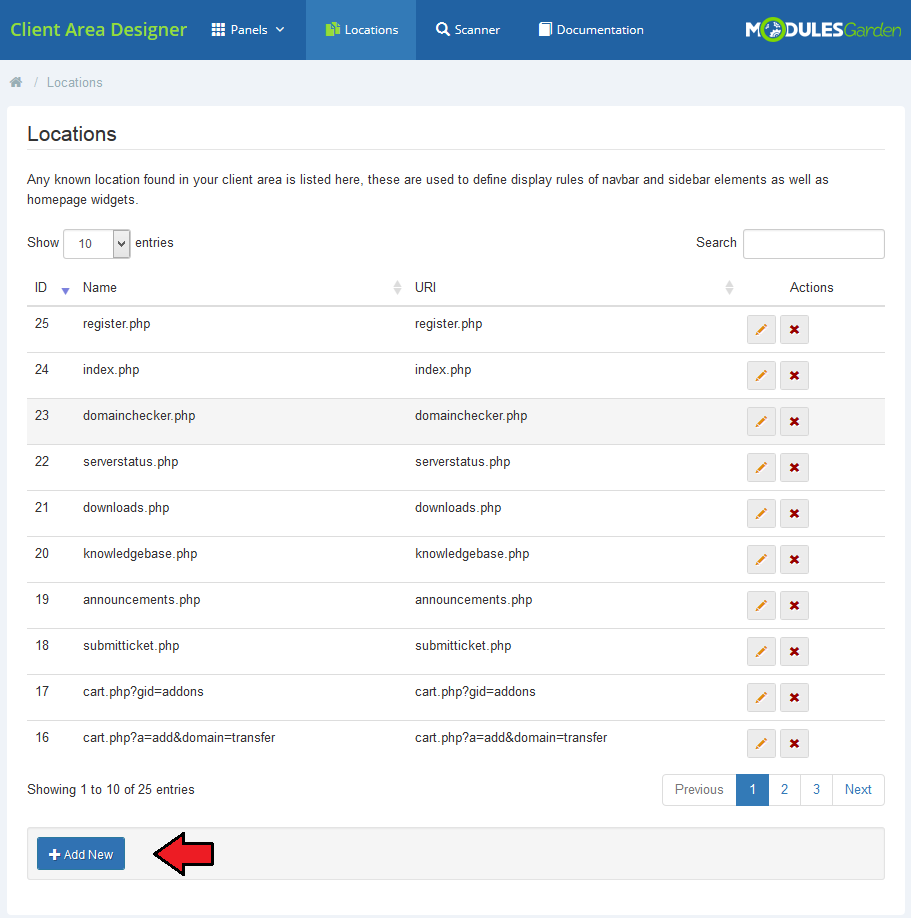Open the Locations tab in navbar
This screenshot has height=918, width=911.
[361, 30]
